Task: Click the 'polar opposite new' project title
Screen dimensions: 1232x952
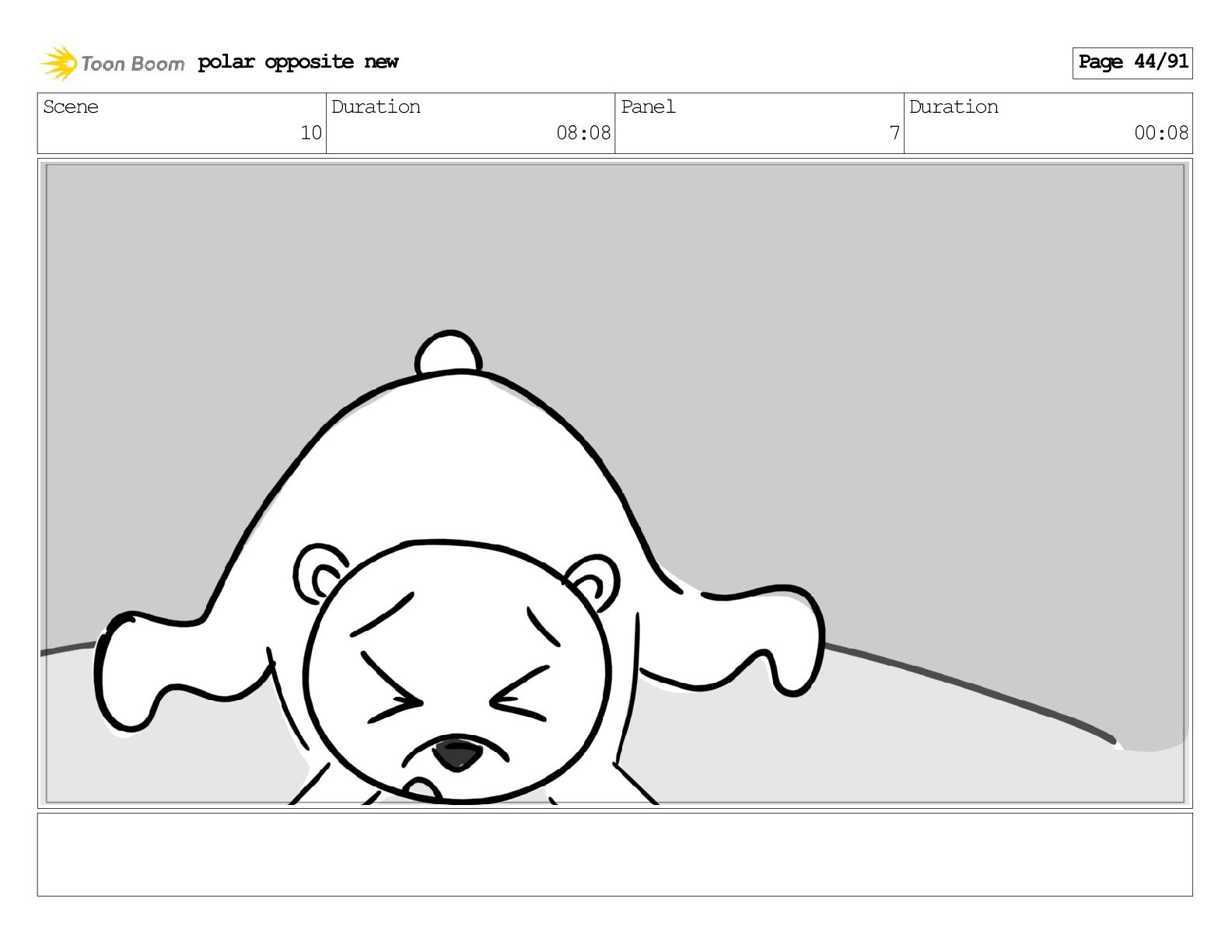Action: tap(298, 62)
